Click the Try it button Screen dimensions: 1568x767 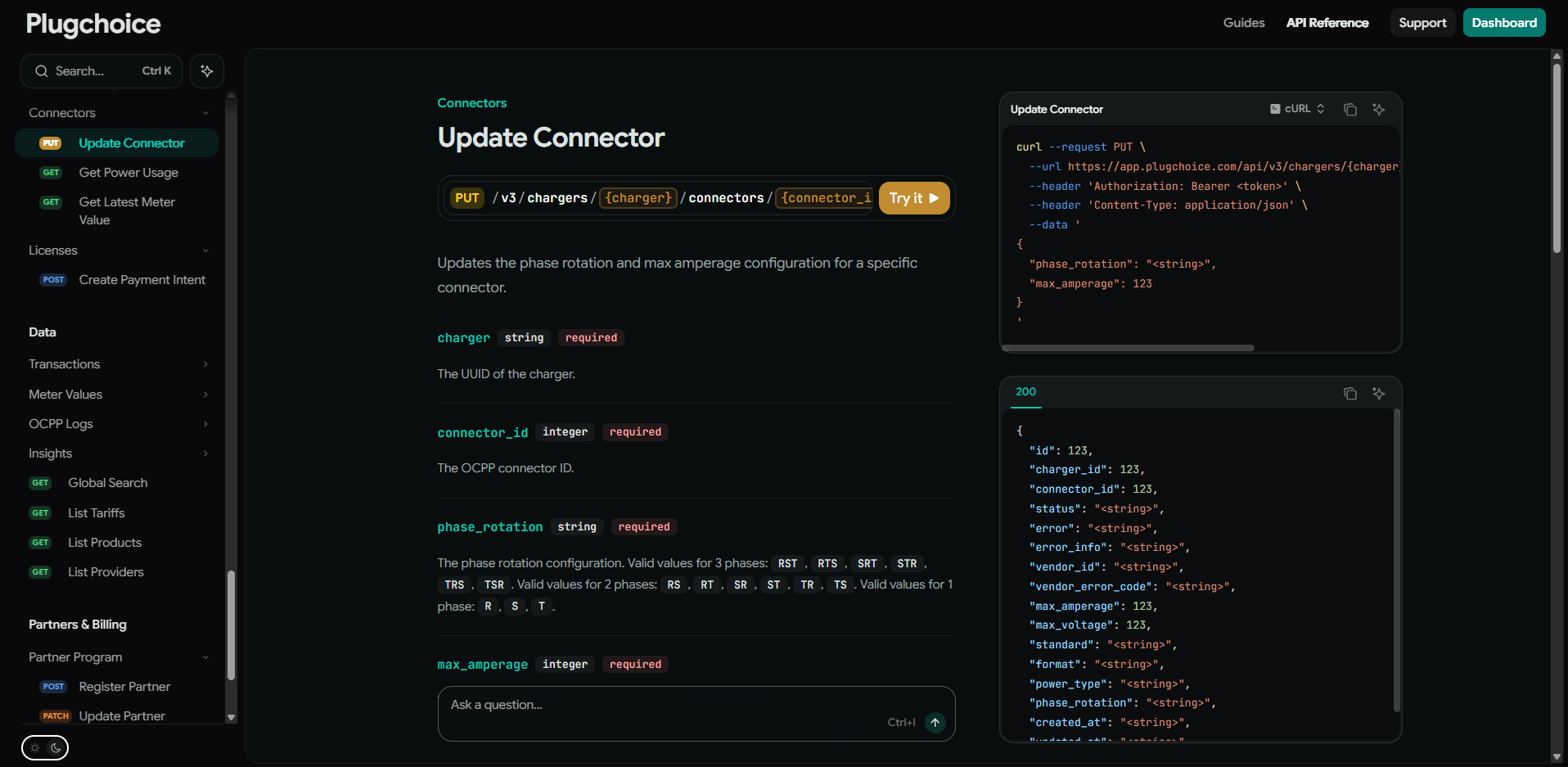tap(914, 197)
